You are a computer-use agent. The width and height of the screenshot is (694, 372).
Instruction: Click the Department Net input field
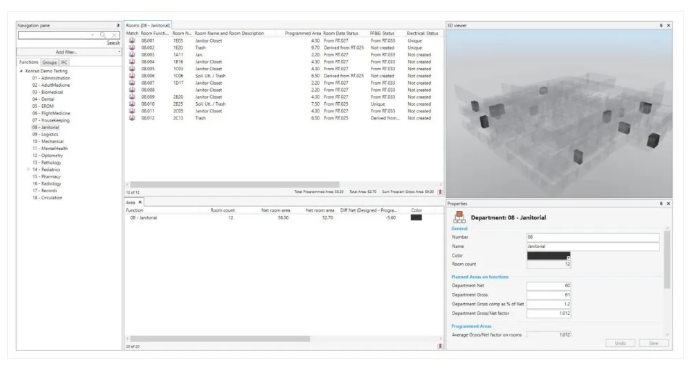[x=548, y=286]
